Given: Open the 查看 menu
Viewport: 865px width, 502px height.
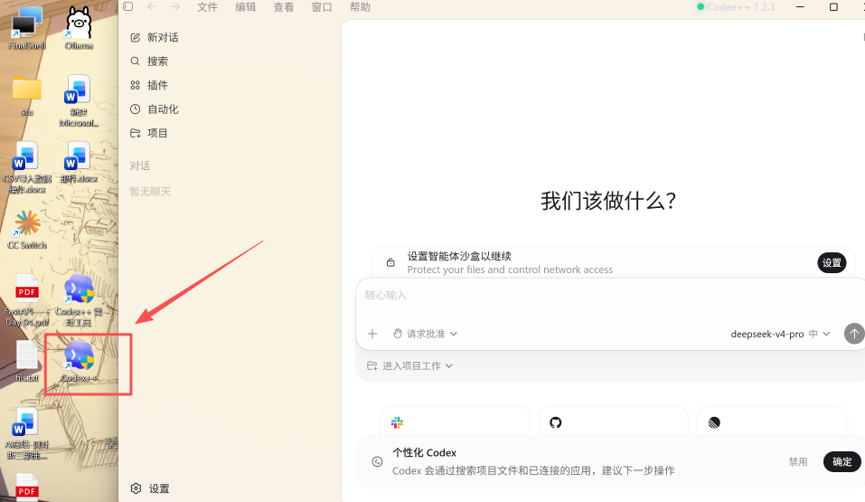Looking at the screenshot, I should click(284, 7).
